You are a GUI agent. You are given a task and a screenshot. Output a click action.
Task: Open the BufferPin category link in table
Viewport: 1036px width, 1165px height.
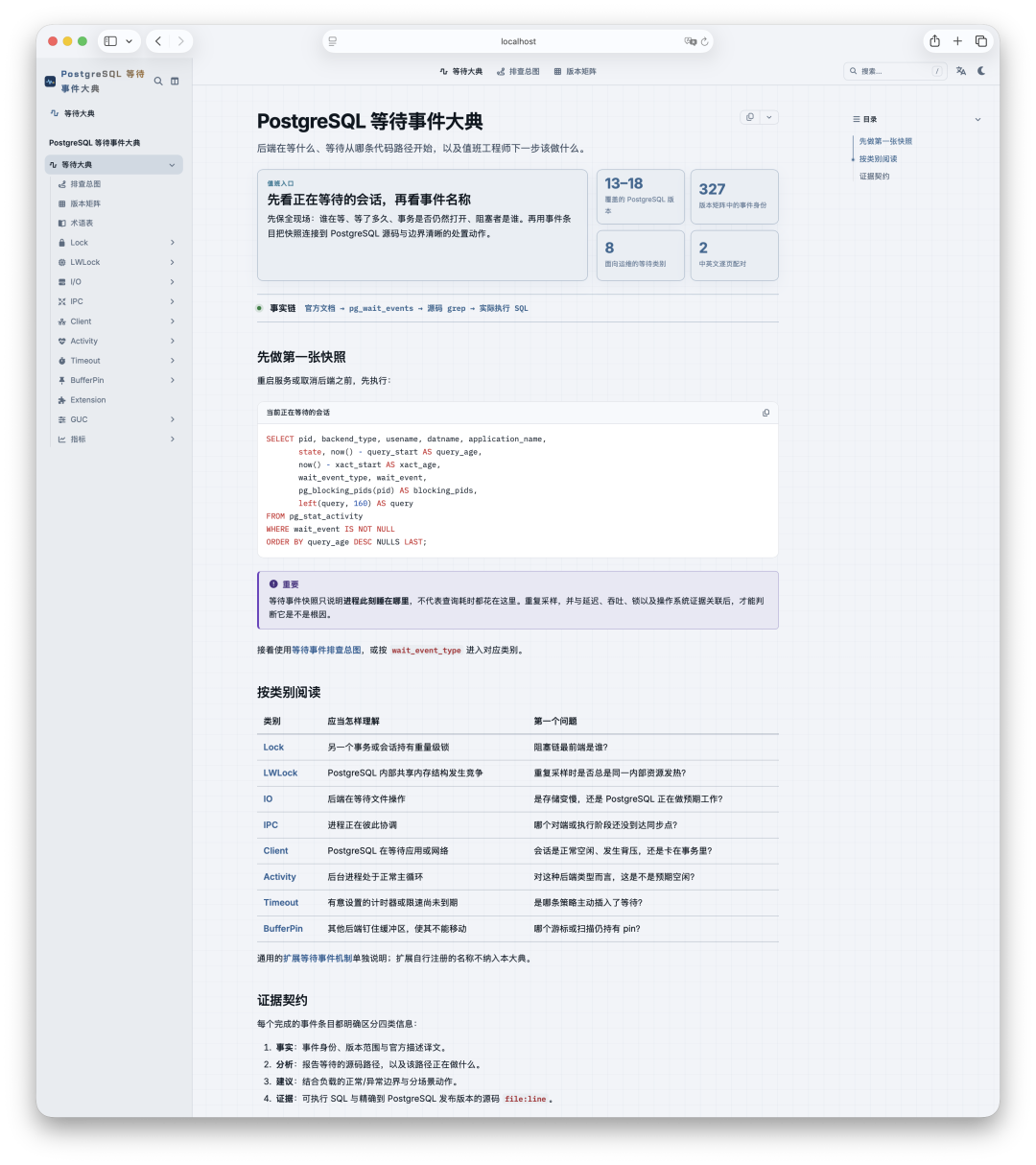(x=283, y=929)
